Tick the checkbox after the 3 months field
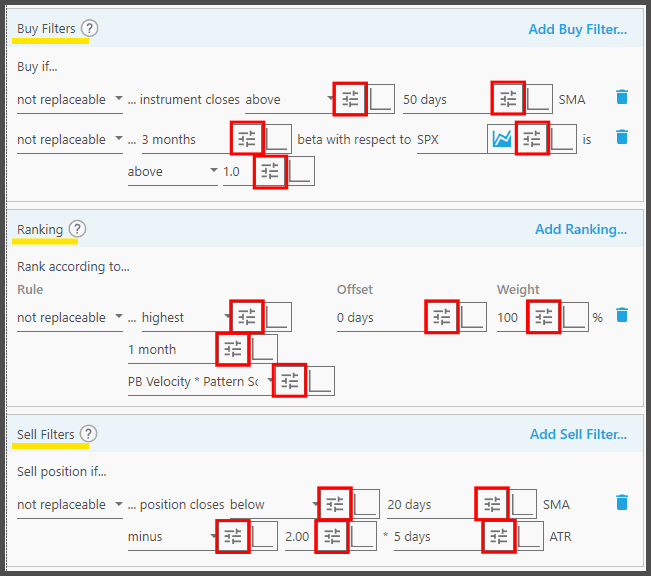Image resolution: width=651 pixels, height=576 pixels. 278,139
